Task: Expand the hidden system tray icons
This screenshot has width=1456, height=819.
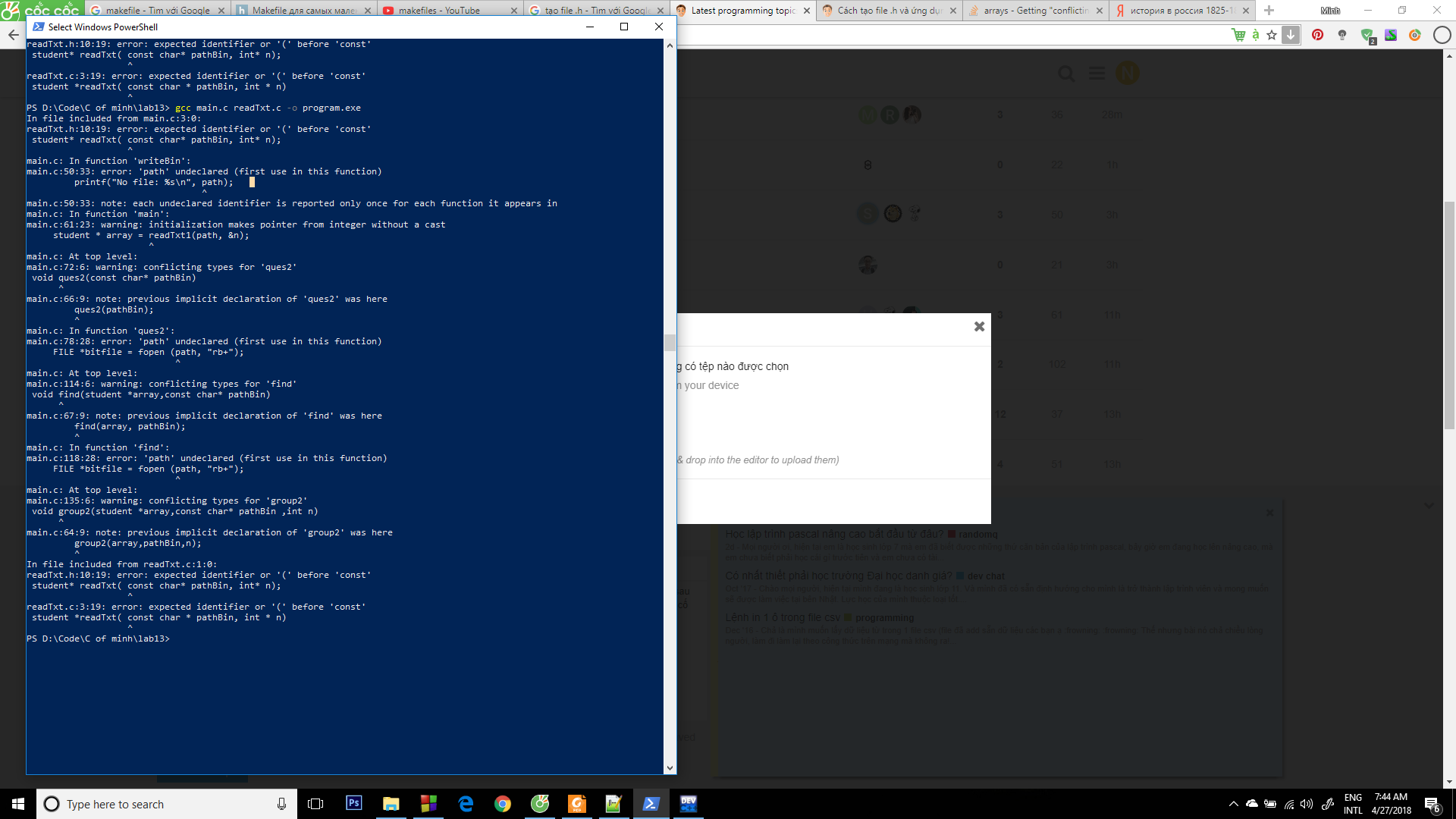Action: pos(1233,804)
